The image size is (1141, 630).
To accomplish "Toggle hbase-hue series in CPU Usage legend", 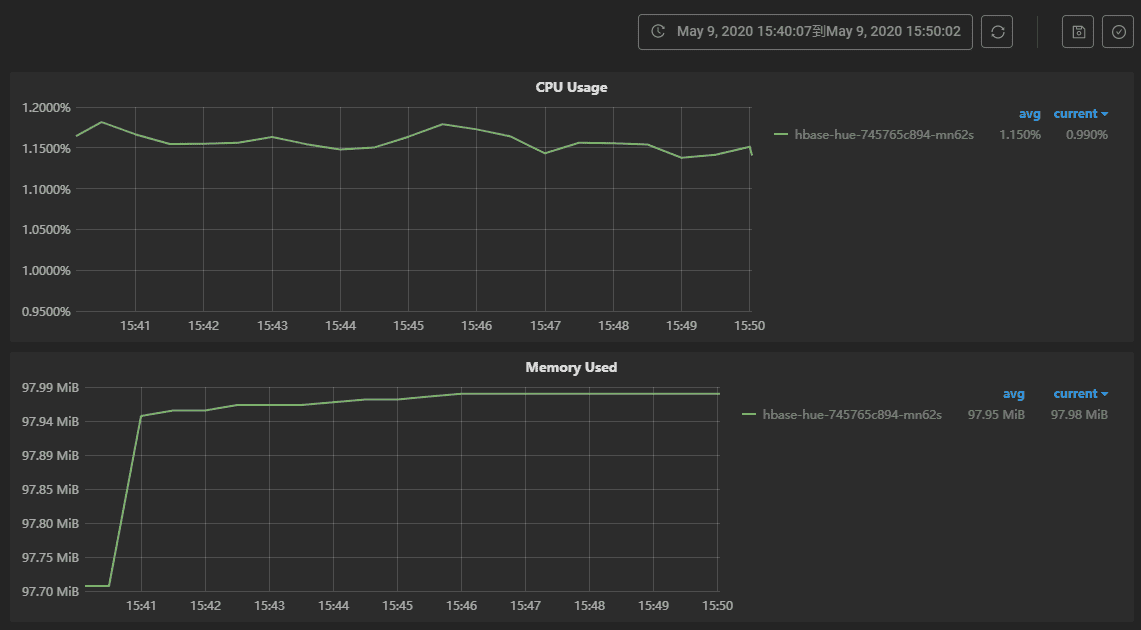I will (884, 134).
